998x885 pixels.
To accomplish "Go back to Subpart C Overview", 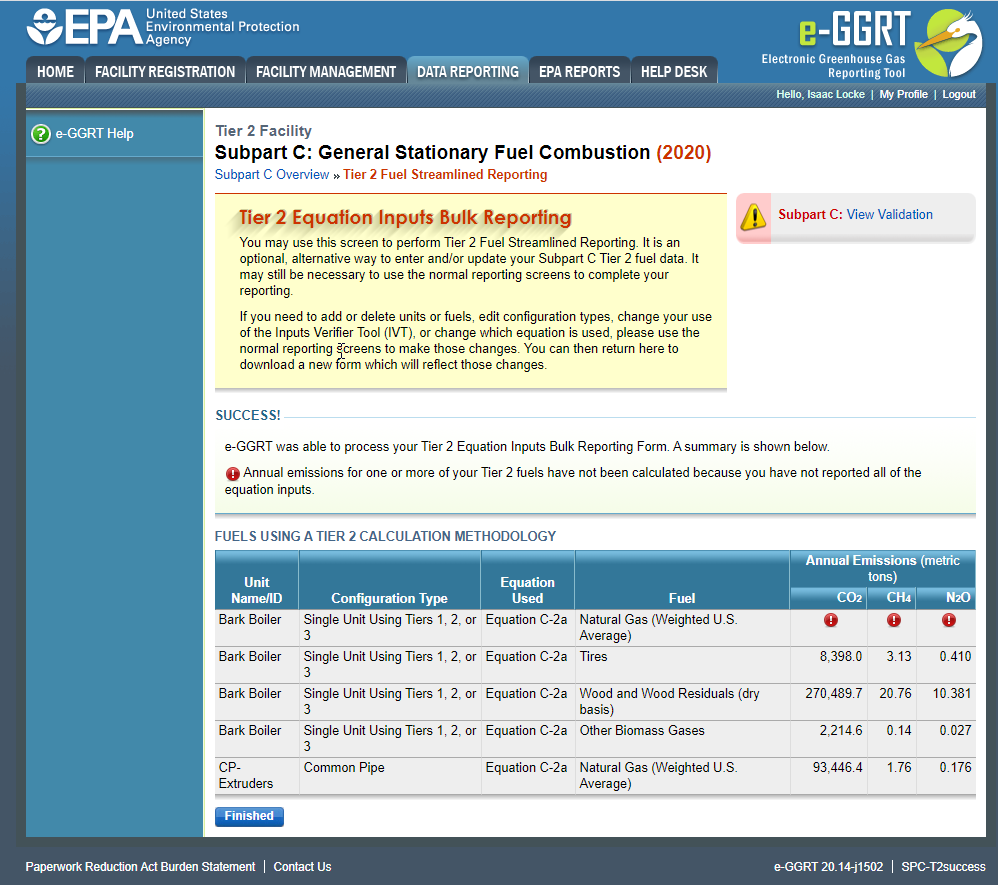I will [x=272, y=174].
